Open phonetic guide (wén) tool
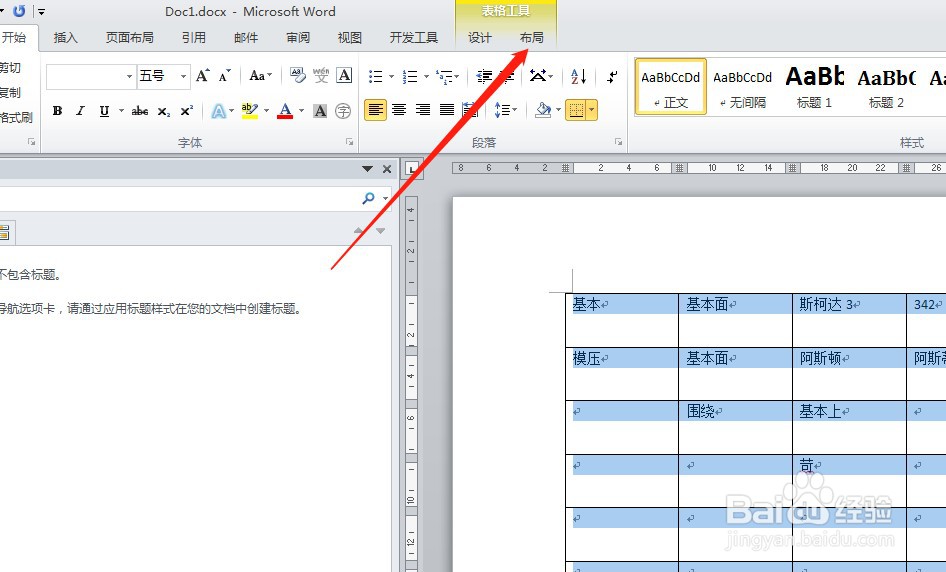 coord(321,75)
